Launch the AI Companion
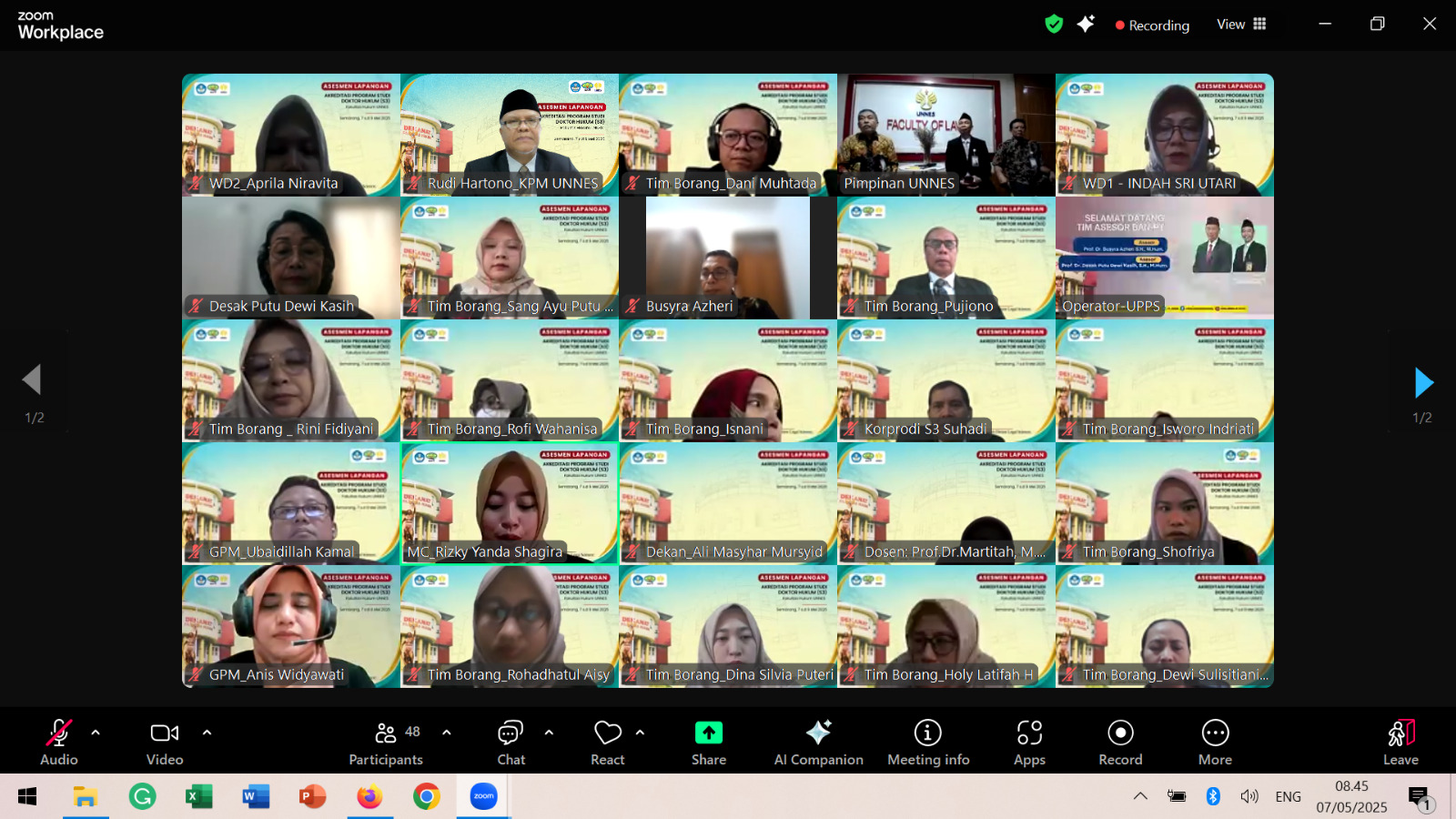The width and height of the screenshot is (1456, 819). [x=818, y=742]
